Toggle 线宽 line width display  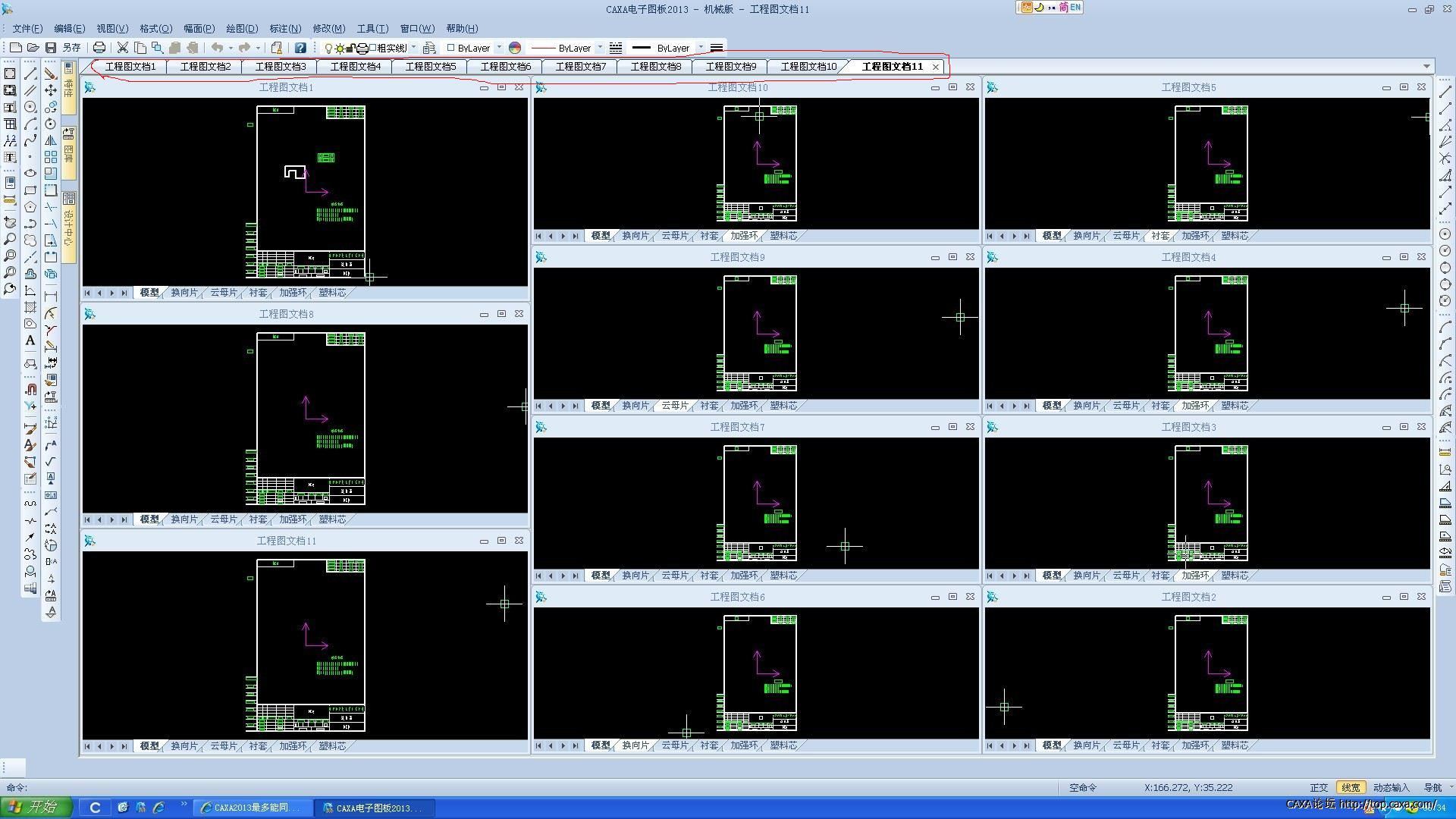coord(1351,788)
